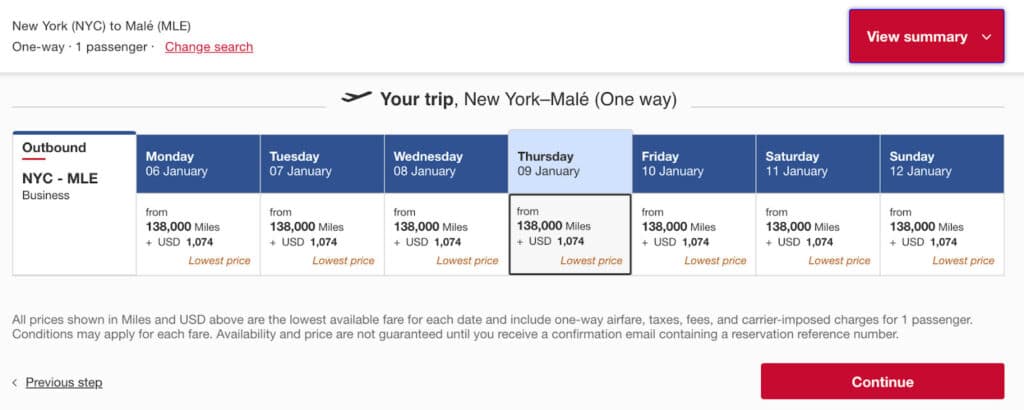Click the Previous step left chevron

click(x=15, y=382)
